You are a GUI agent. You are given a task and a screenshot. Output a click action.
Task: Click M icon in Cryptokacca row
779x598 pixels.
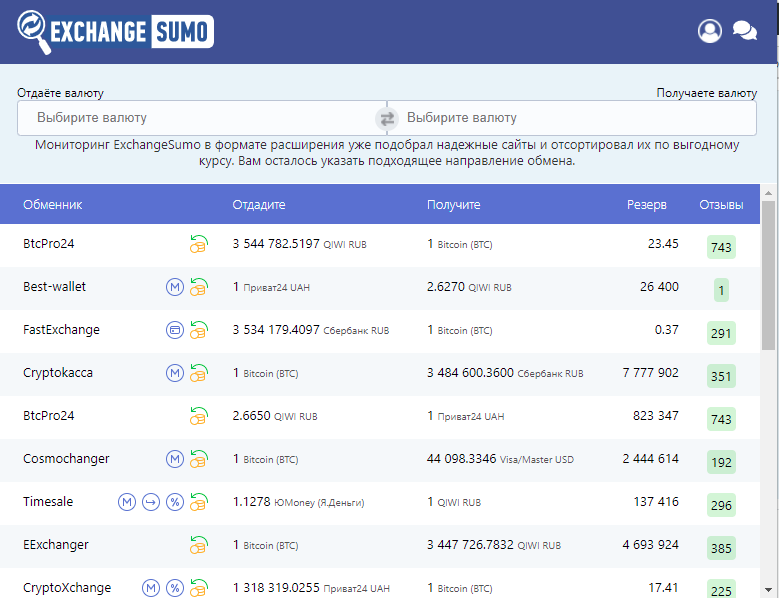175,373
